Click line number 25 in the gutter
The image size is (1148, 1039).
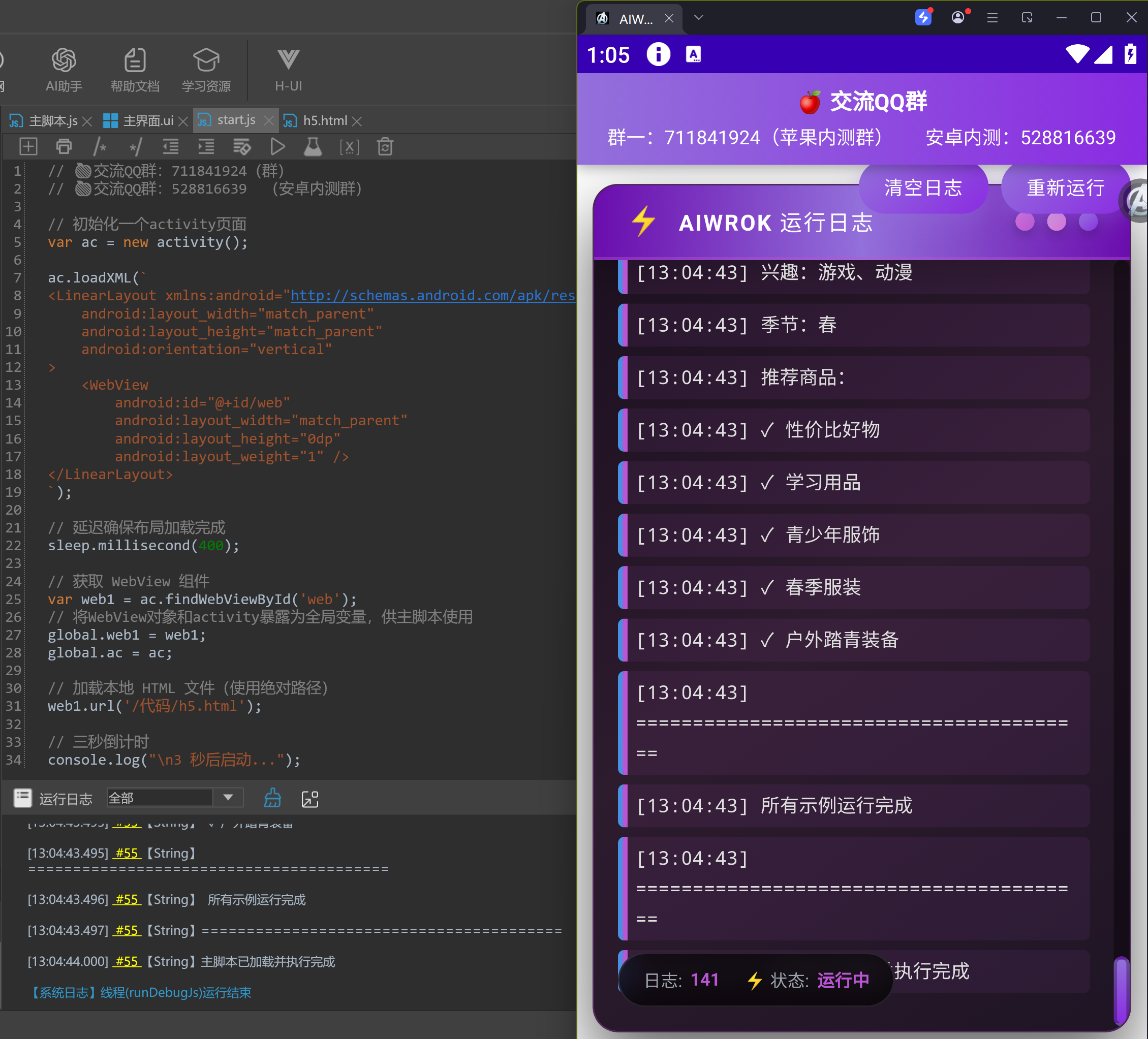pos(13,599)
